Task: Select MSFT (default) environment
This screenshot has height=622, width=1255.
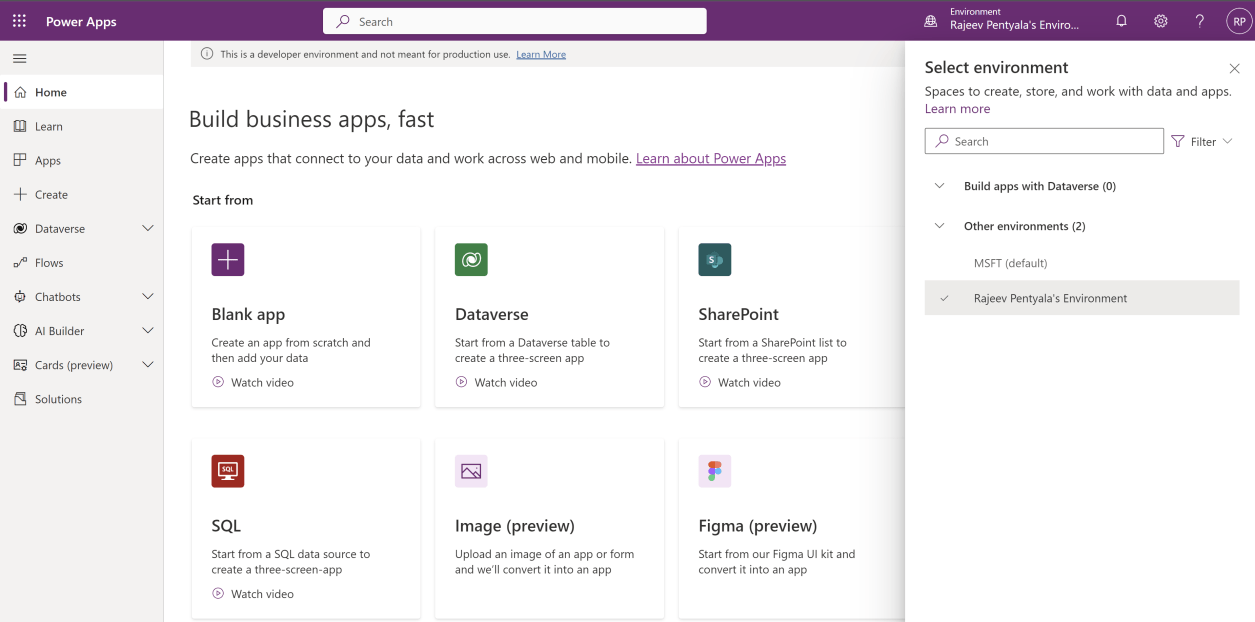Action: pyautogui.click(x=1010, y=262)
